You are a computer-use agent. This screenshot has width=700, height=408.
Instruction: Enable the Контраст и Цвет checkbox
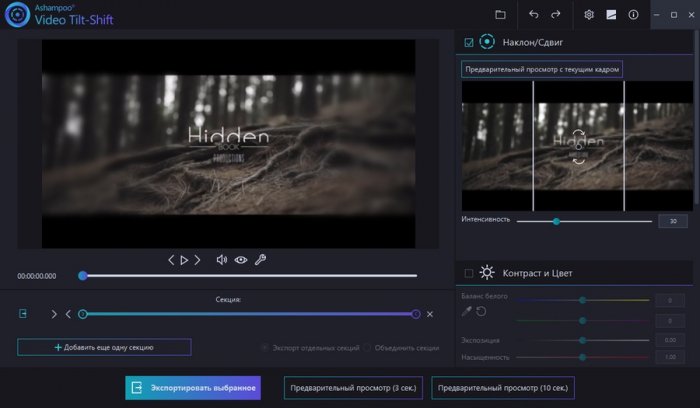pos(468,272)
